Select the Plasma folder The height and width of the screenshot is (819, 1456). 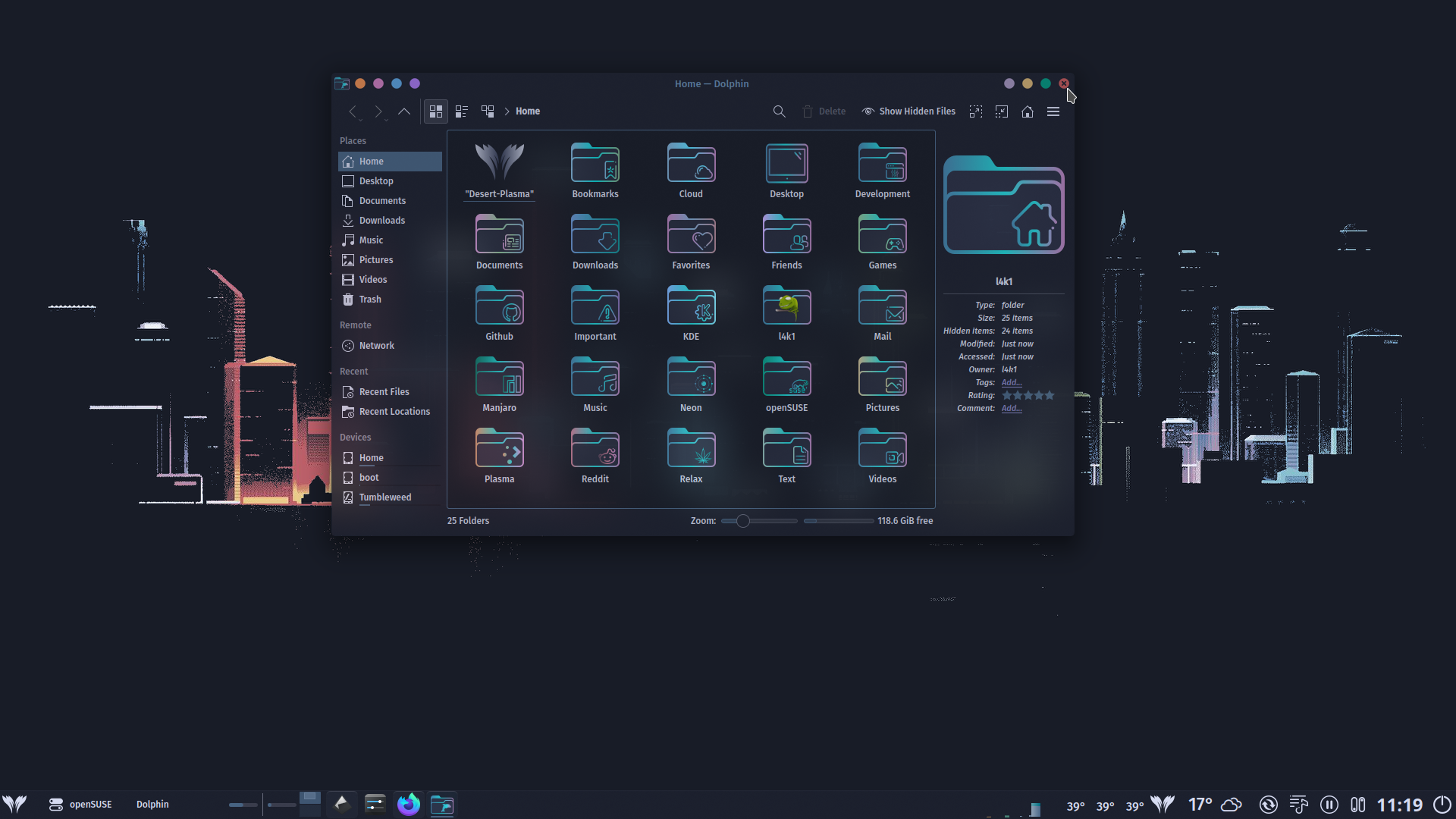500,456
